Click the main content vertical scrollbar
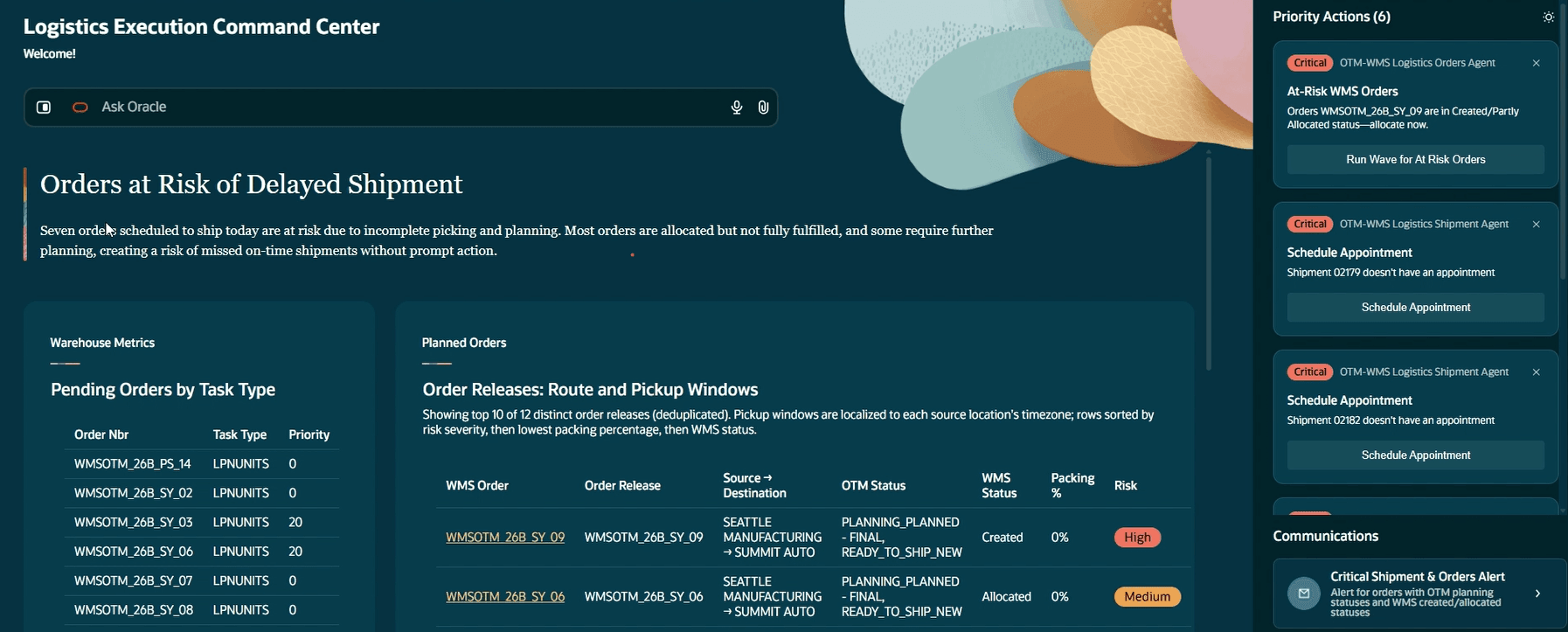The image size is (1568, 632). tap(1209, 262)
